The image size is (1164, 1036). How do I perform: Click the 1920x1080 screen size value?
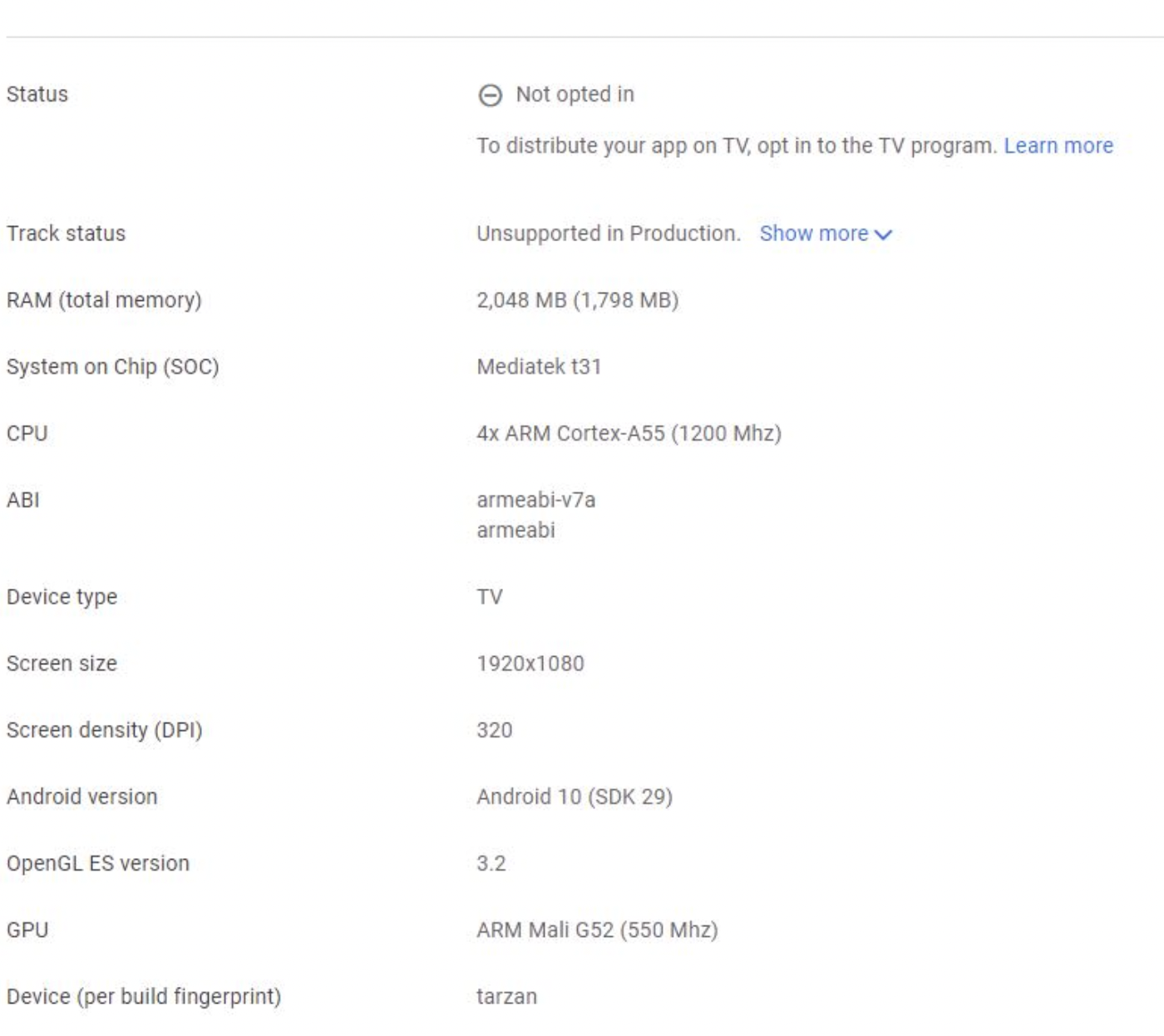click(530, 664)
